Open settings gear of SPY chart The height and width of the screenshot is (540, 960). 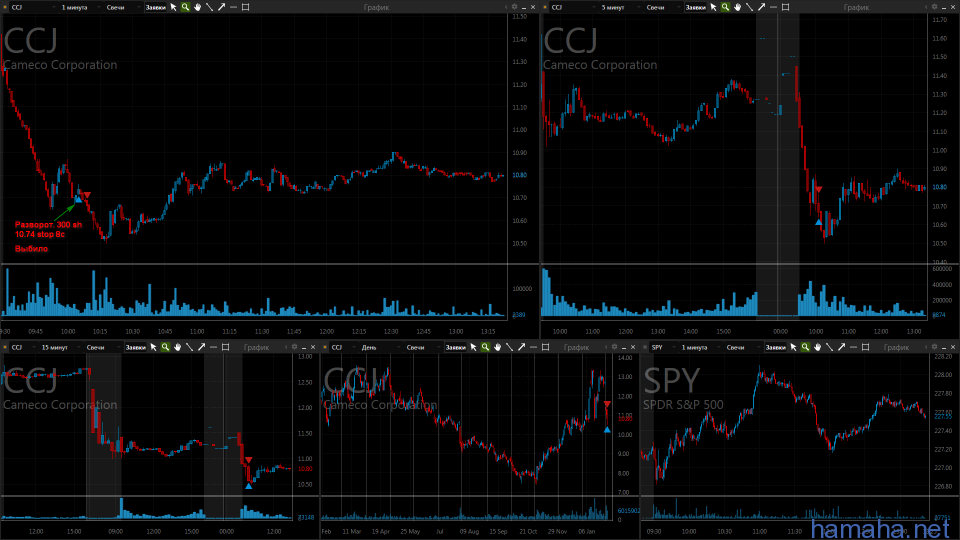[x=934, y=347]
